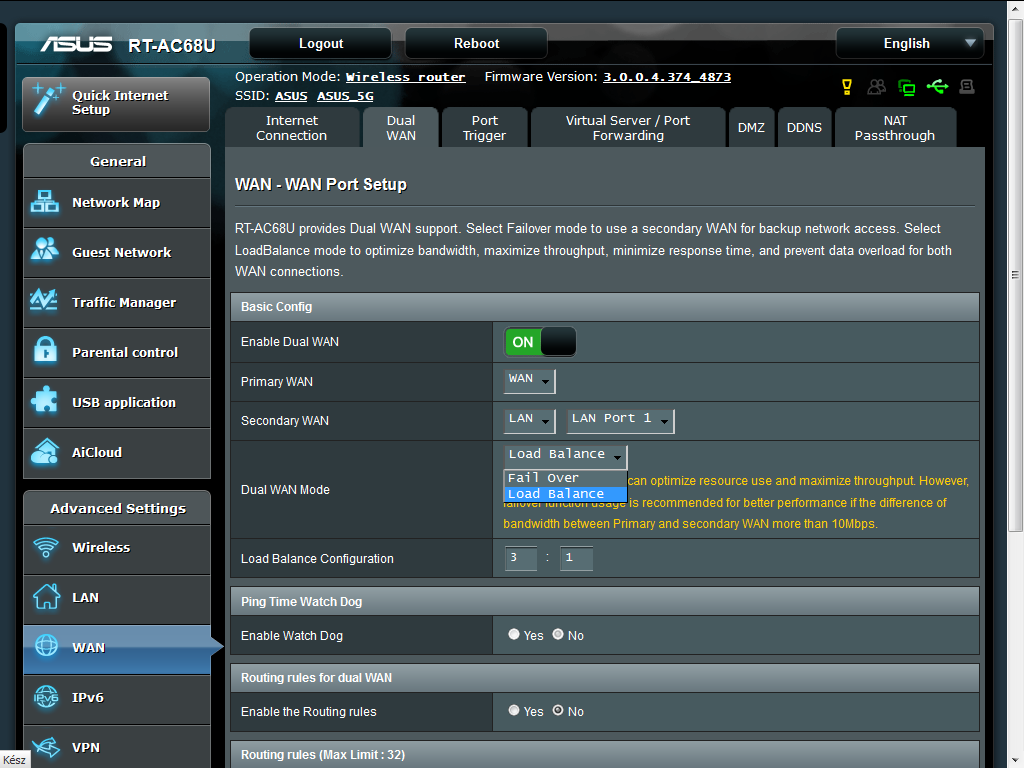Click the scrollbar up arrow
This screenshot has height=768, width=1024.
pos(1015,9)
